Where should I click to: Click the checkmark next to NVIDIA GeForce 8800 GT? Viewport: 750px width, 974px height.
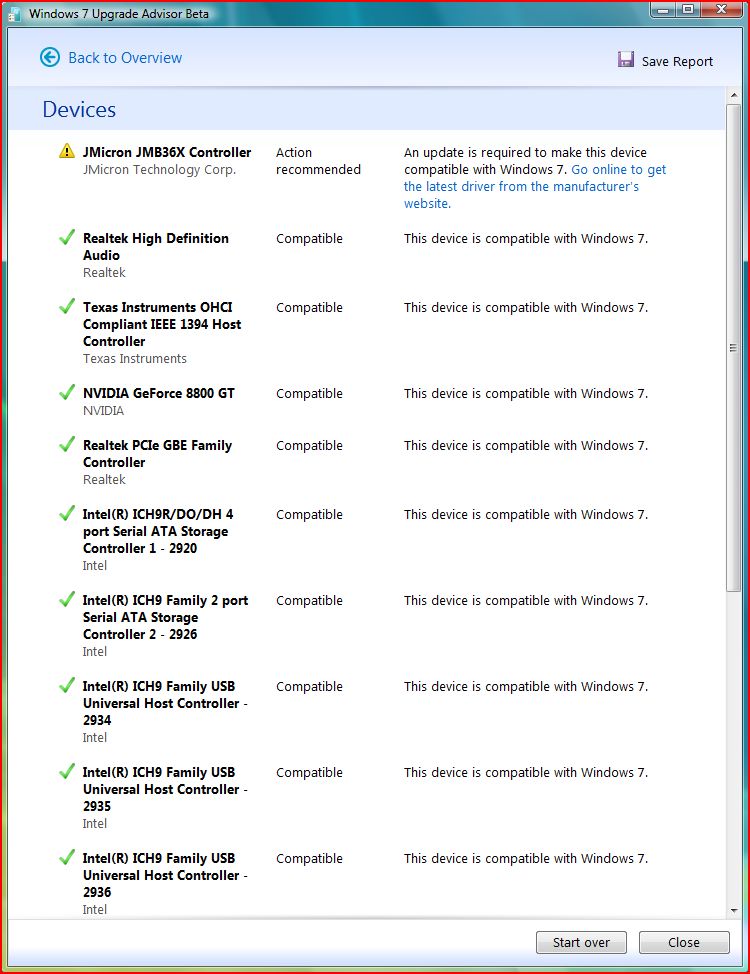[66, 392]
